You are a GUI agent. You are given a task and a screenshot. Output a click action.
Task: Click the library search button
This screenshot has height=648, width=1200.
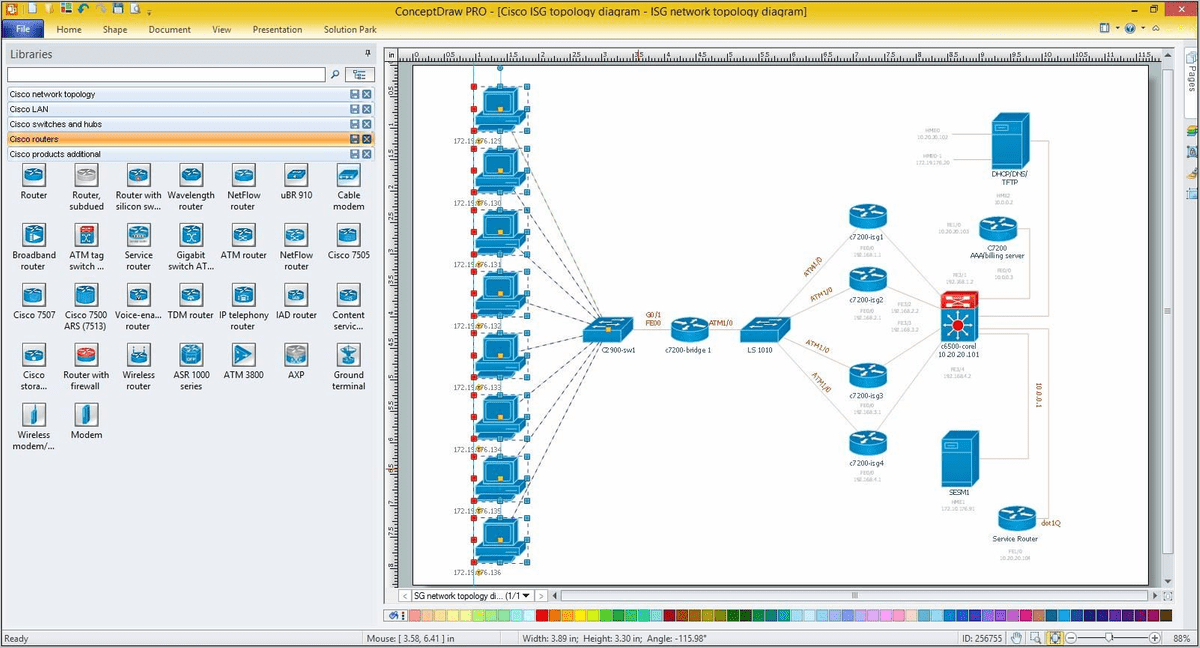(x=333, y=74)
